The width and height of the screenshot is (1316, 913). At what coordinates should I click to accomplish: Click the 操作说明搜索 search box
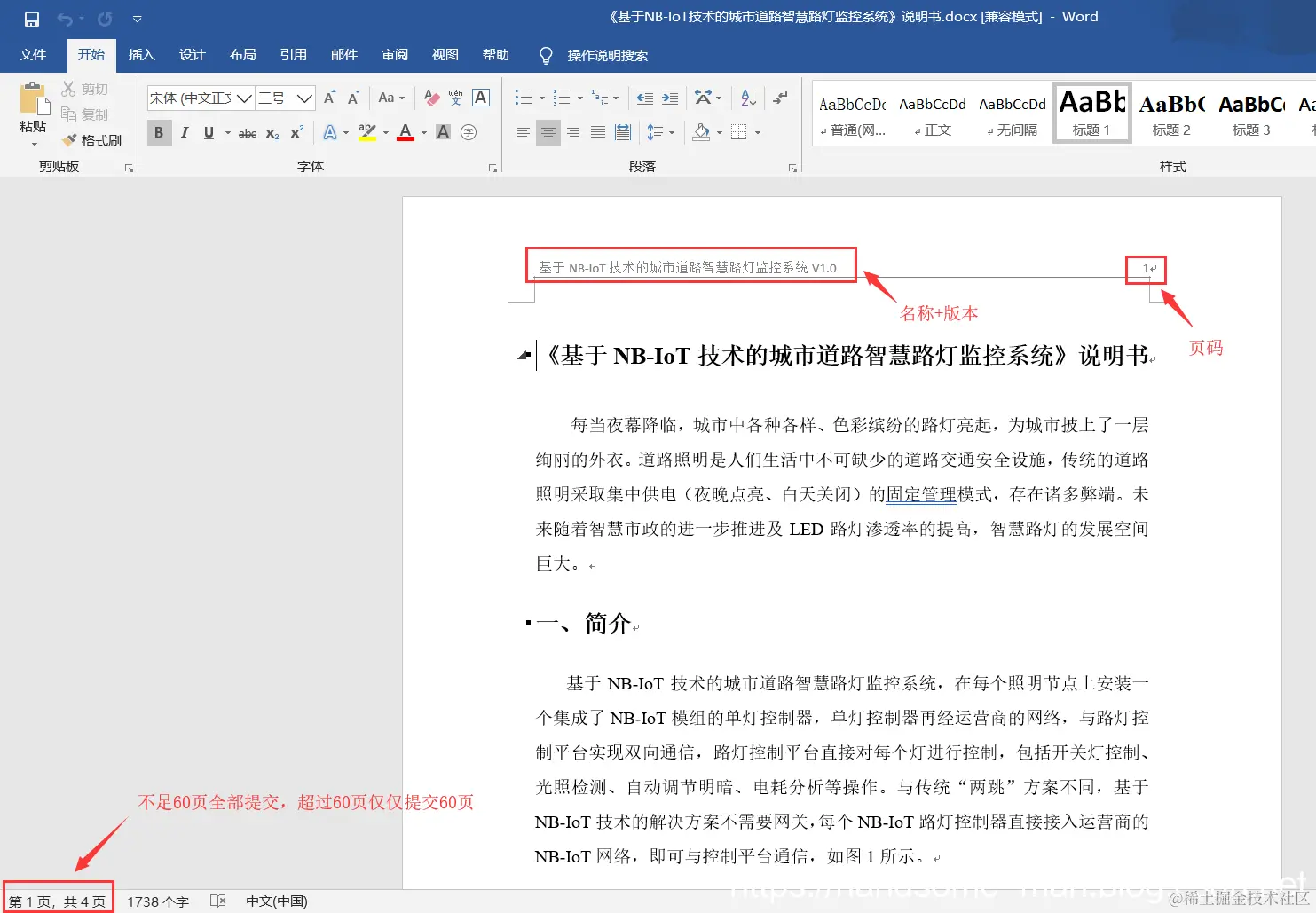[x=607, y=55]
